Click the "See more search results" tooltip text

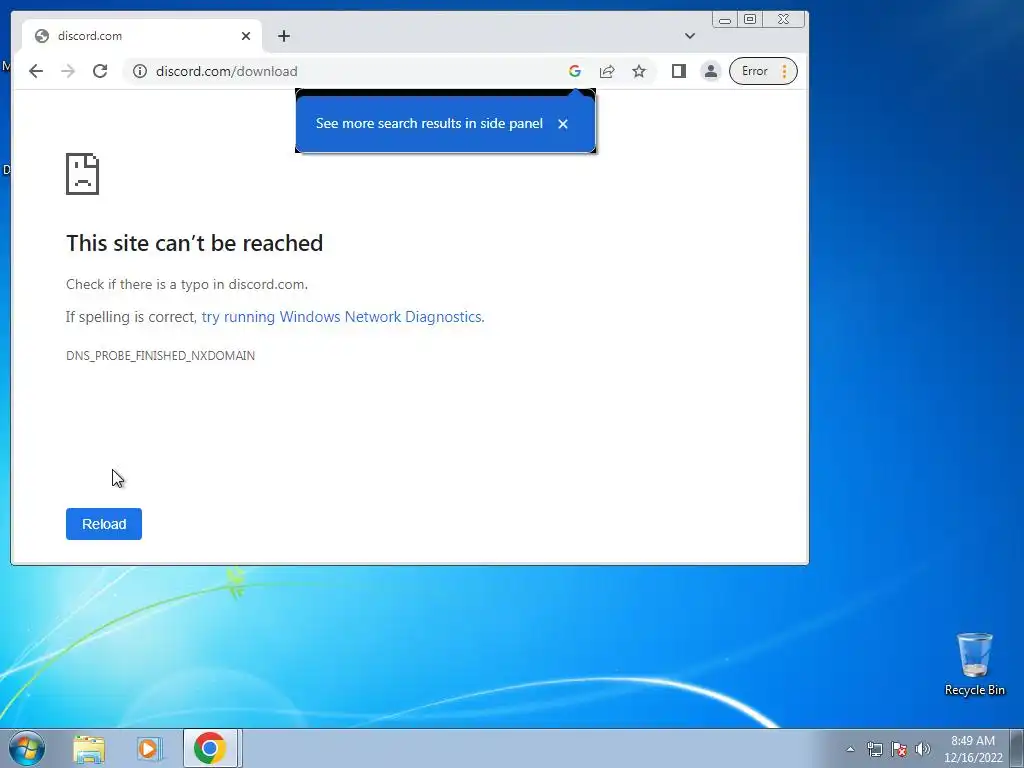pyautogui.click(x=429, y=123)
